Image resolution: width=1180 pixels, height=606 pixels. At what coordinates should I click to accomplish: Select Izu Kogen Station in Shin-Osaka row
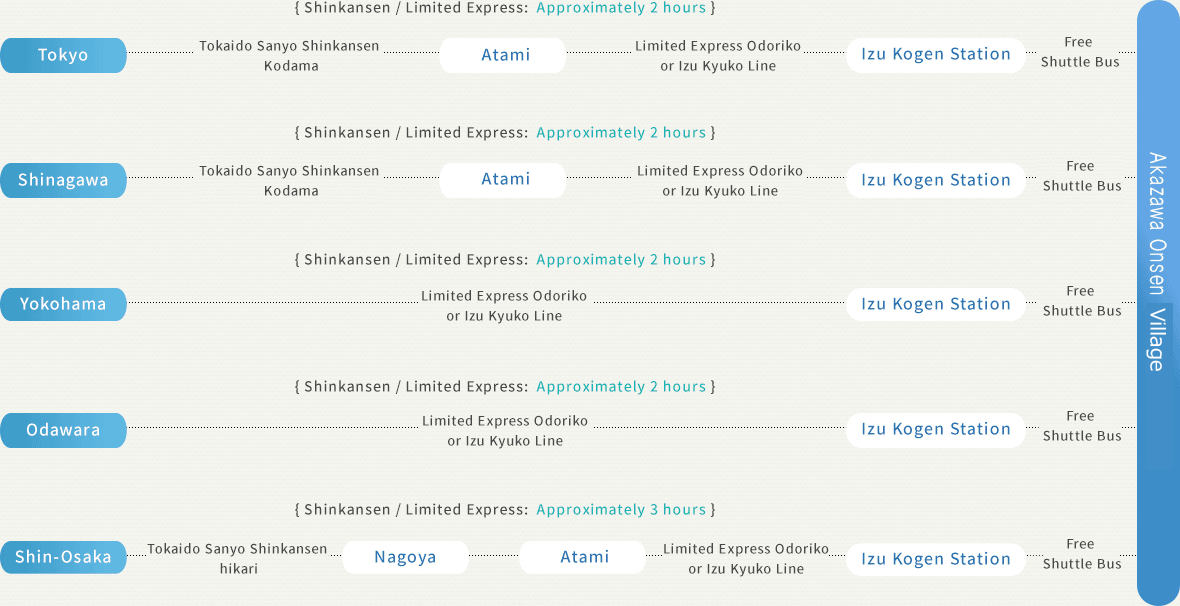[x=935, y=559]
